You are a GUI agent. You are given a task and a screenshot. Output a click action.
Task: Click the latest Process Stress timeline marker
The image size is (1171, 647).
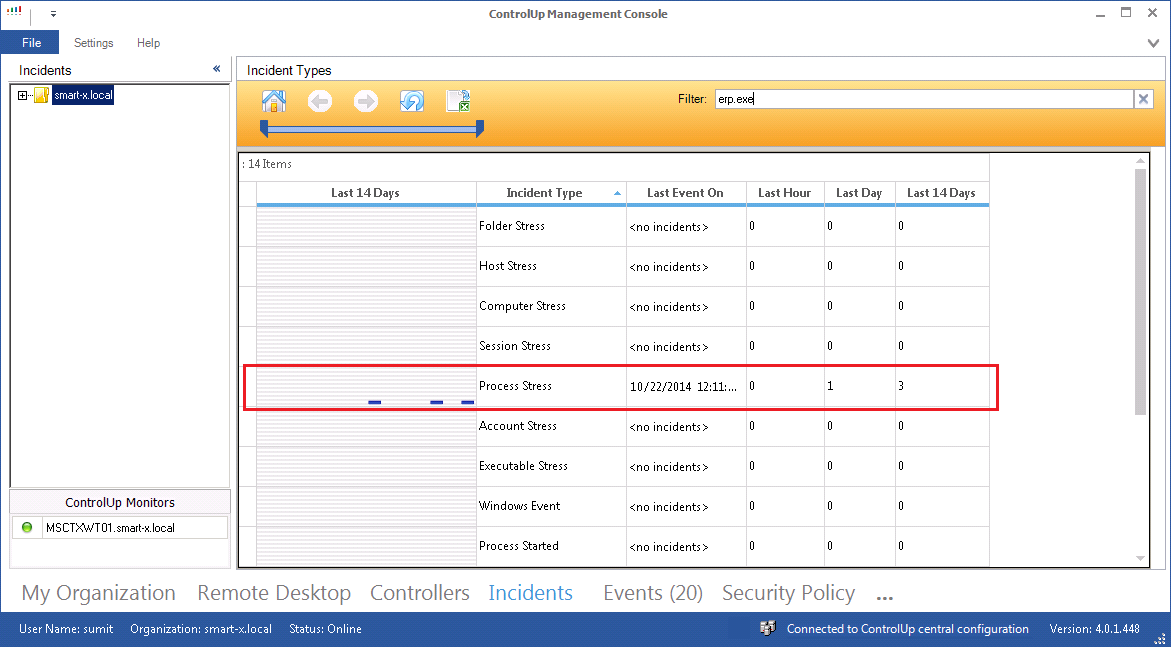468,403
